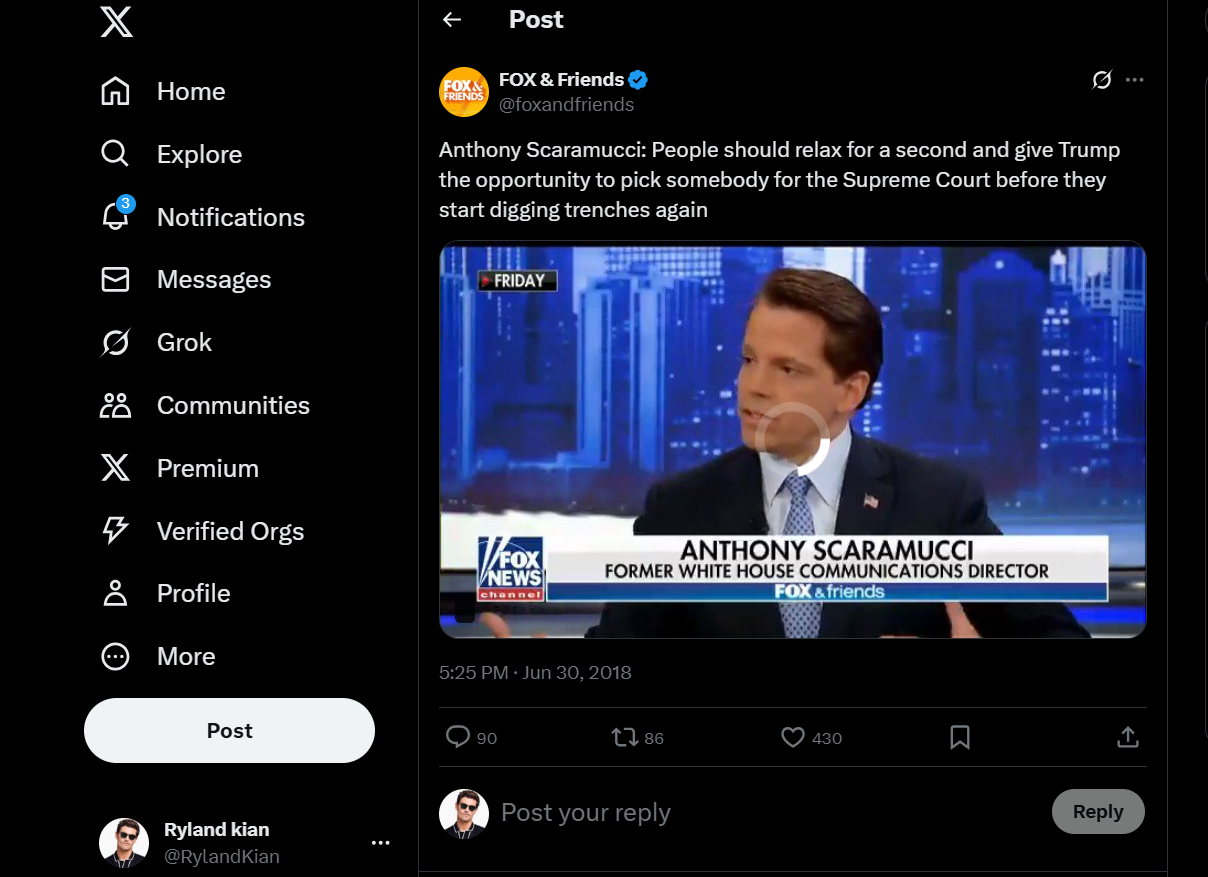Repost using the retweet icon
1208x877 pixels.
[x=624, y=738]
